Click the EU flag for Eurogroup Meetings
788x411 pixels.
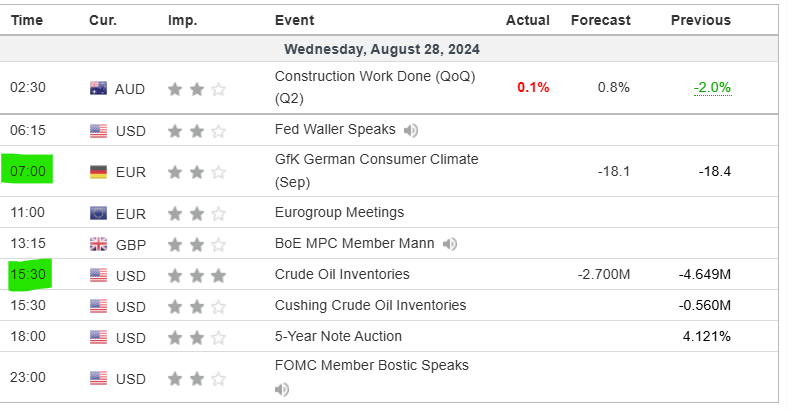(x=98, y=212)
